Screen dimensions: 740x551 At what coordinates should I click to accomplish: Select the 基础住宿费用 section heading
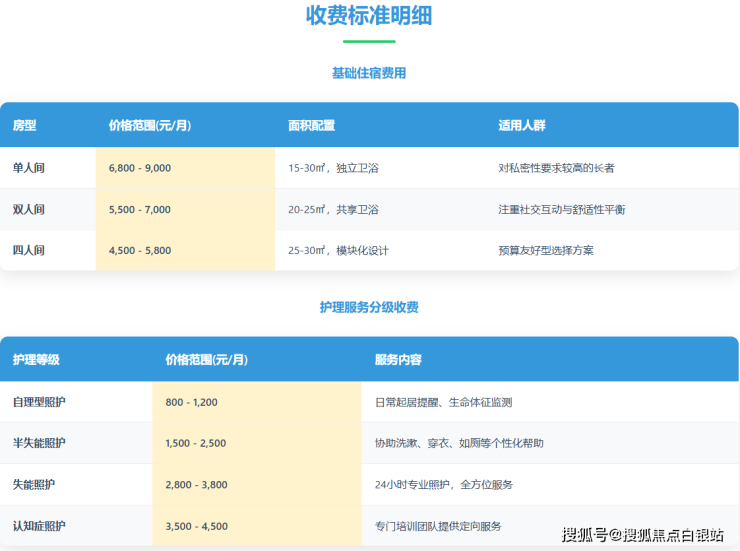point(369,73)
